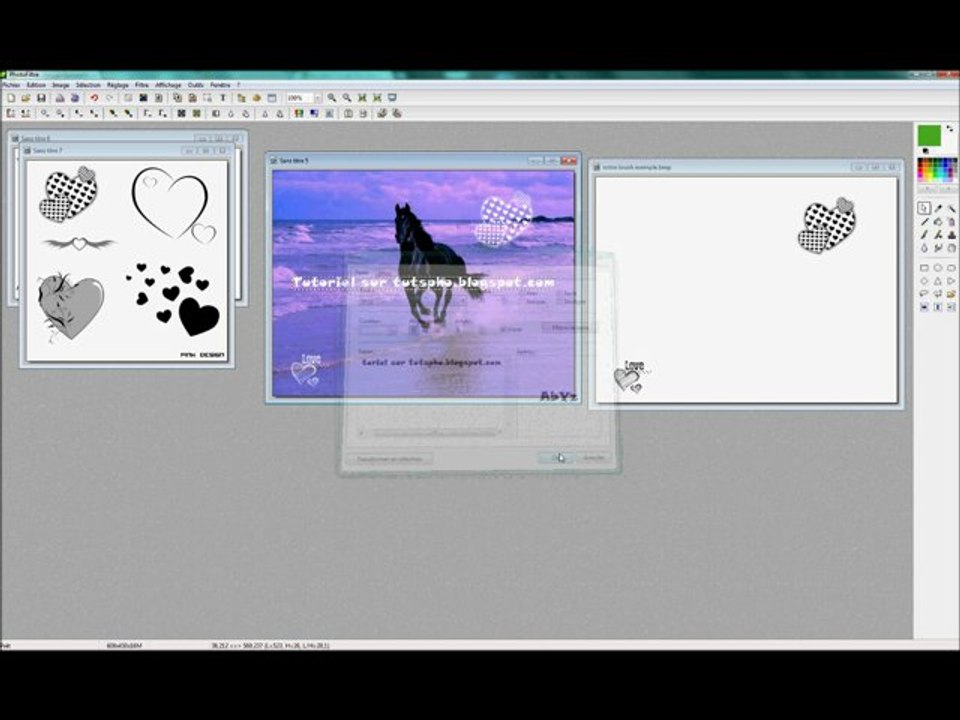Viewport: 960px width, 720px height.
Task: Undo the last action with the red arrow
Action: [94, 98]
